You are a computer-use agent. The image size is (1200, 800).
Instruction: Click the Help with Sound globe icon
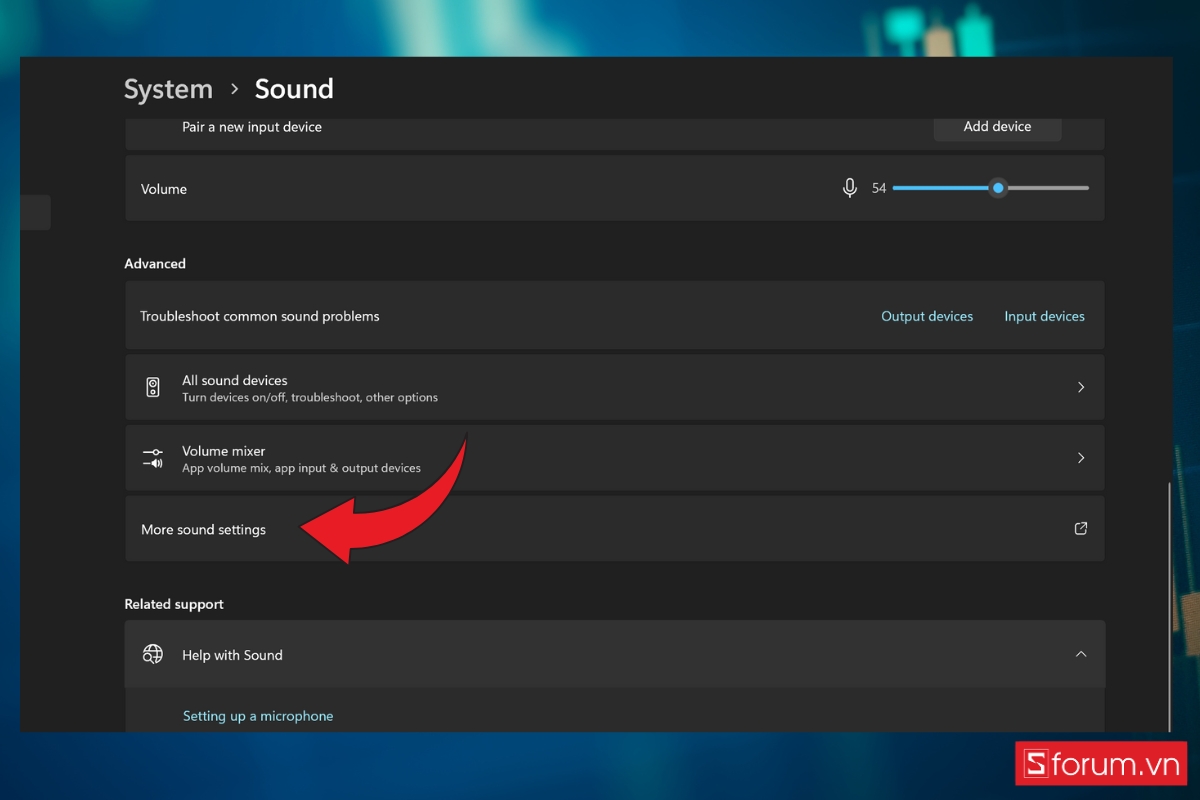click(x=152, y=654)
